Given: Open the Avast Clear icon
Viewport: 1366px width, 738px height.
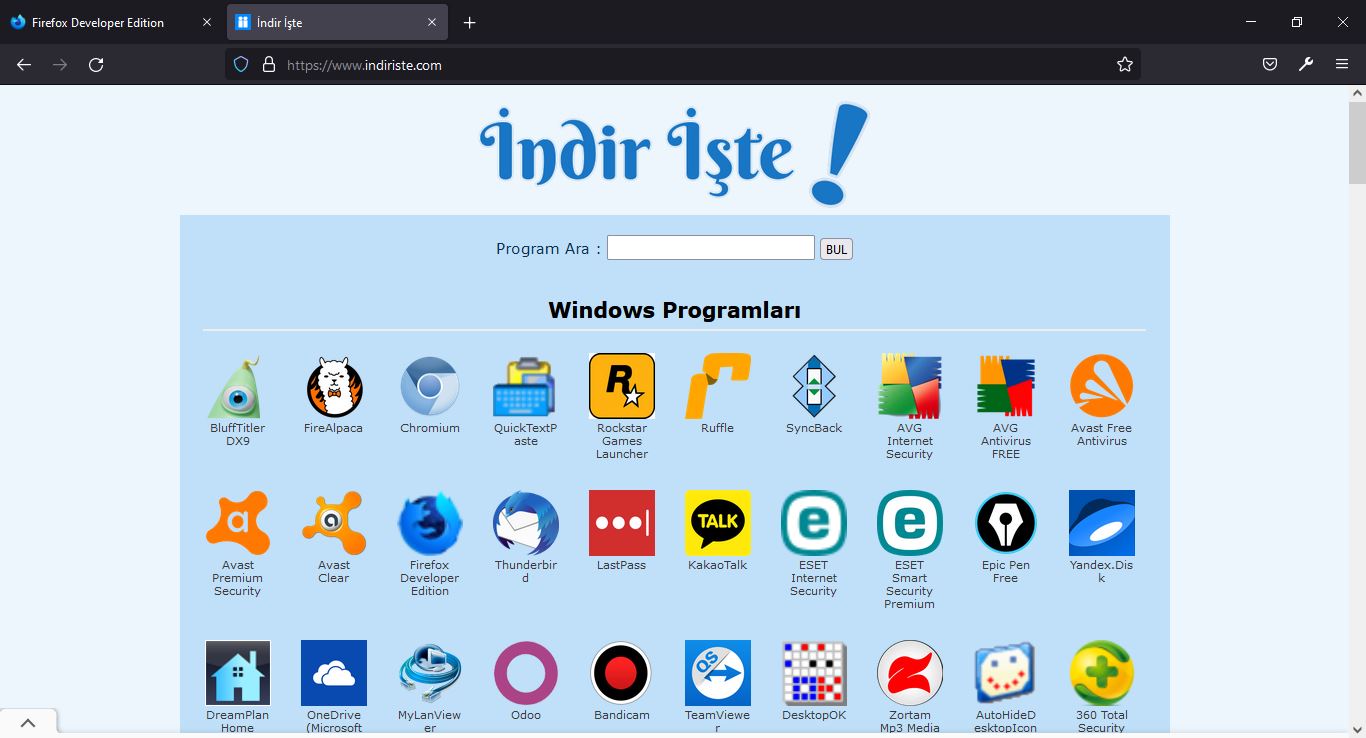Looking at the screenshot, I should [x=334, y=523].
